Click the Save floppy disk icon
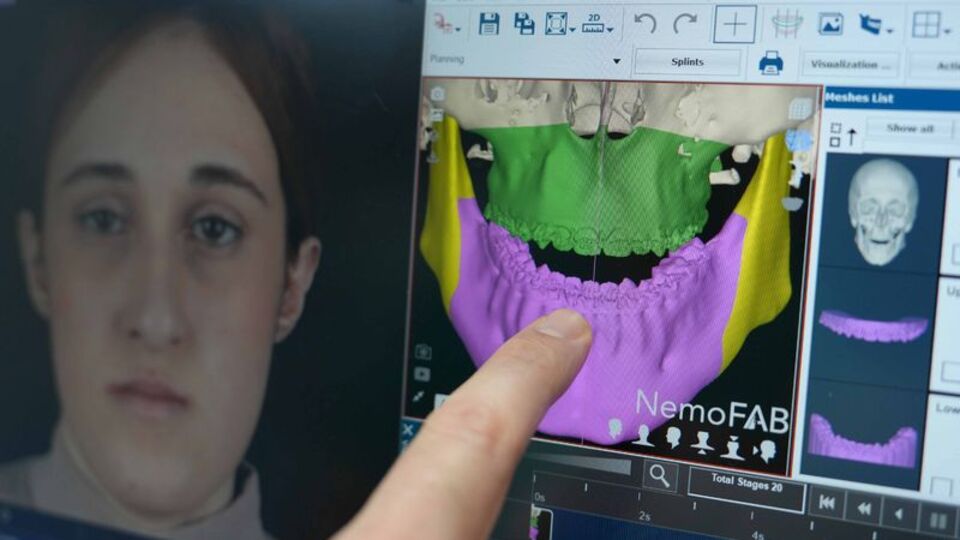The height and width of the screenshot is (540, 960). (x=489, y=24)
